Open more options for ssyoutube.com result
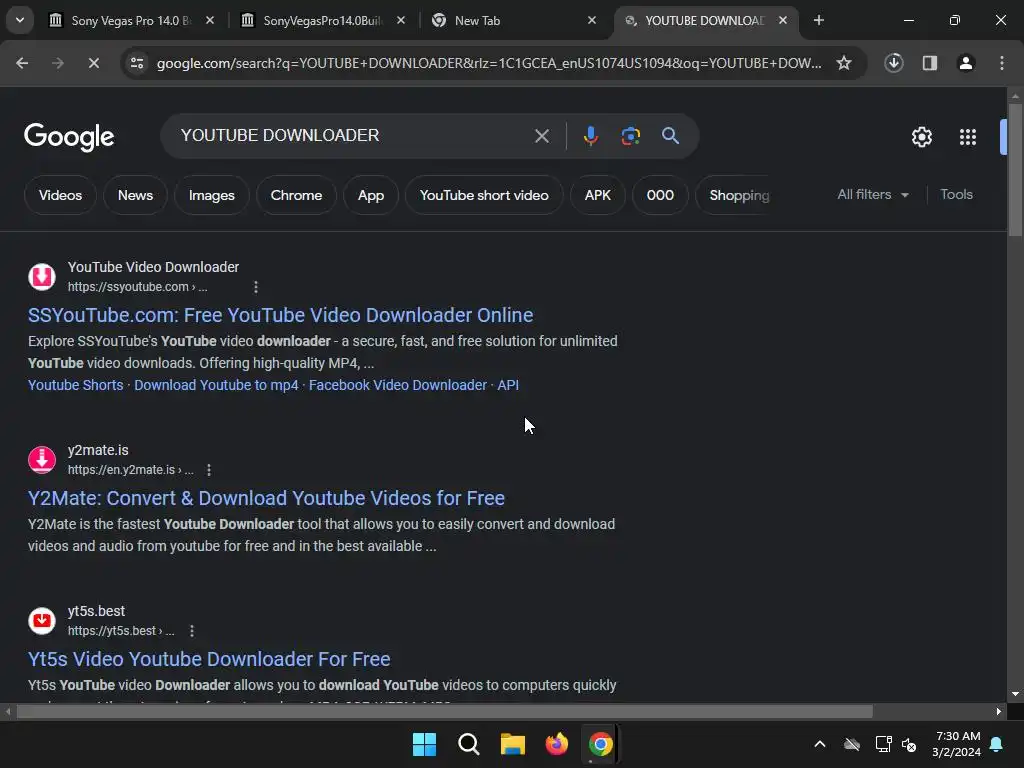 [256, 287]
